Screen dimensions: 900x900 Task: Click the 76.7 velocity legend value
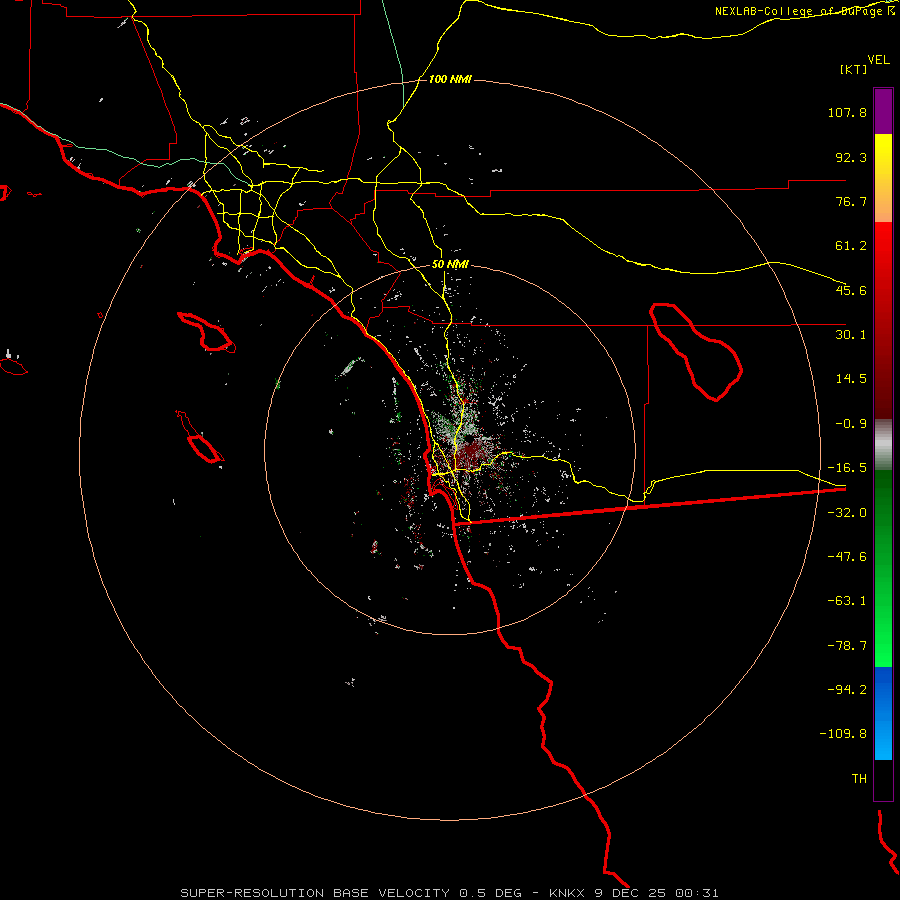point(851,201)
